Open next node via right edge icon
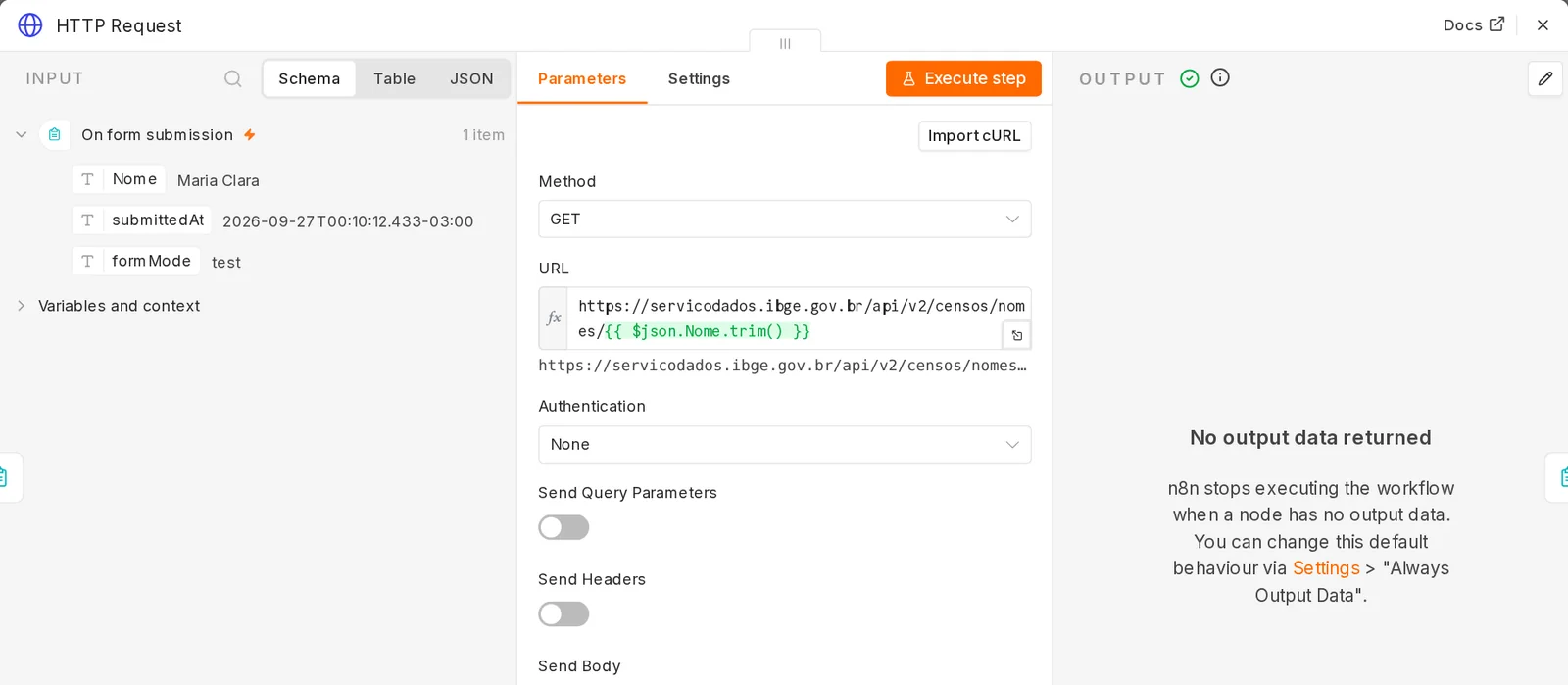The width and height of the screenshot is (1568, 685). coord(1560,477)
